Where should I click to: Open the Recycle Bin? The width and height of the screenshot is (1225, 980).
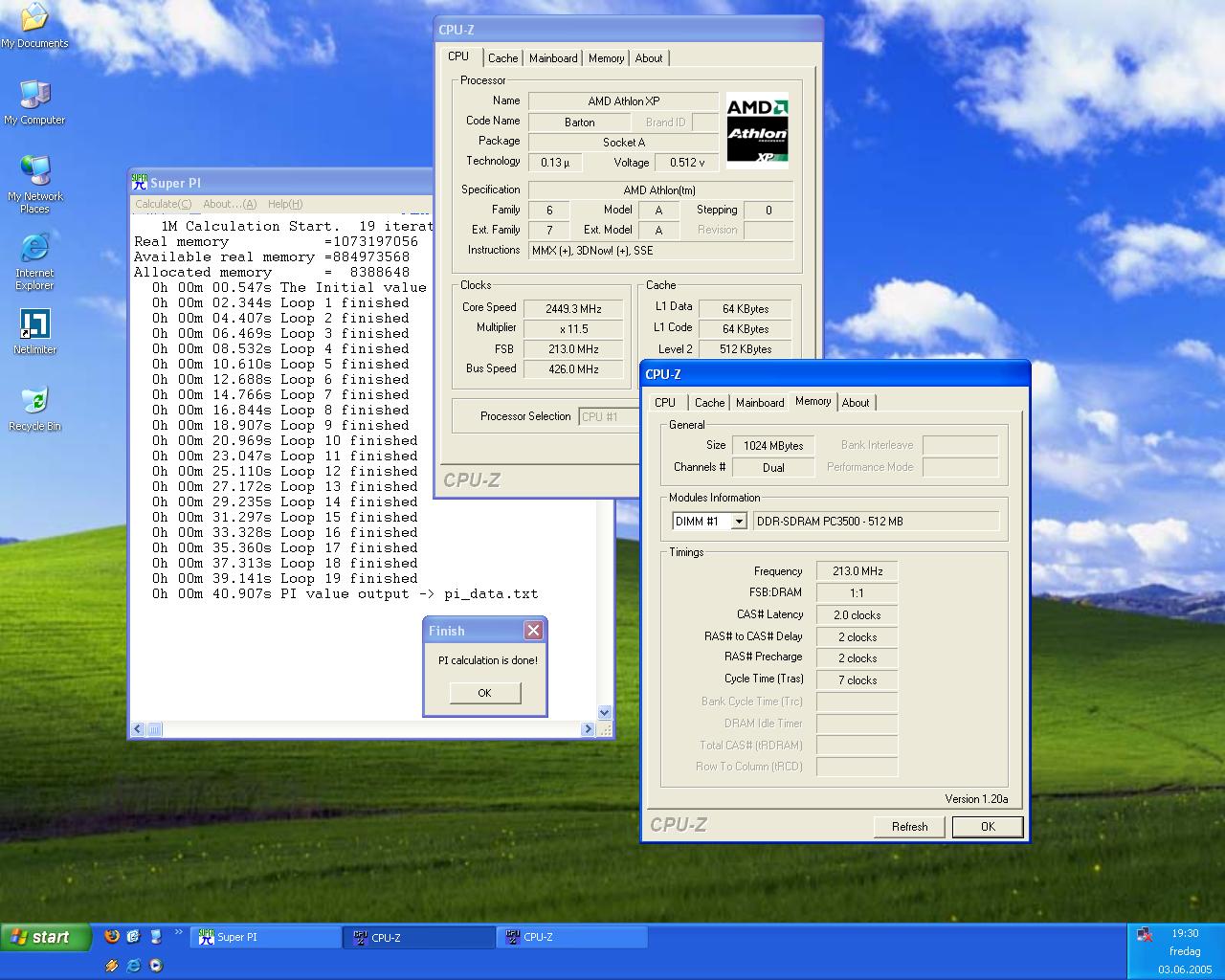click(x=34, y=409)
